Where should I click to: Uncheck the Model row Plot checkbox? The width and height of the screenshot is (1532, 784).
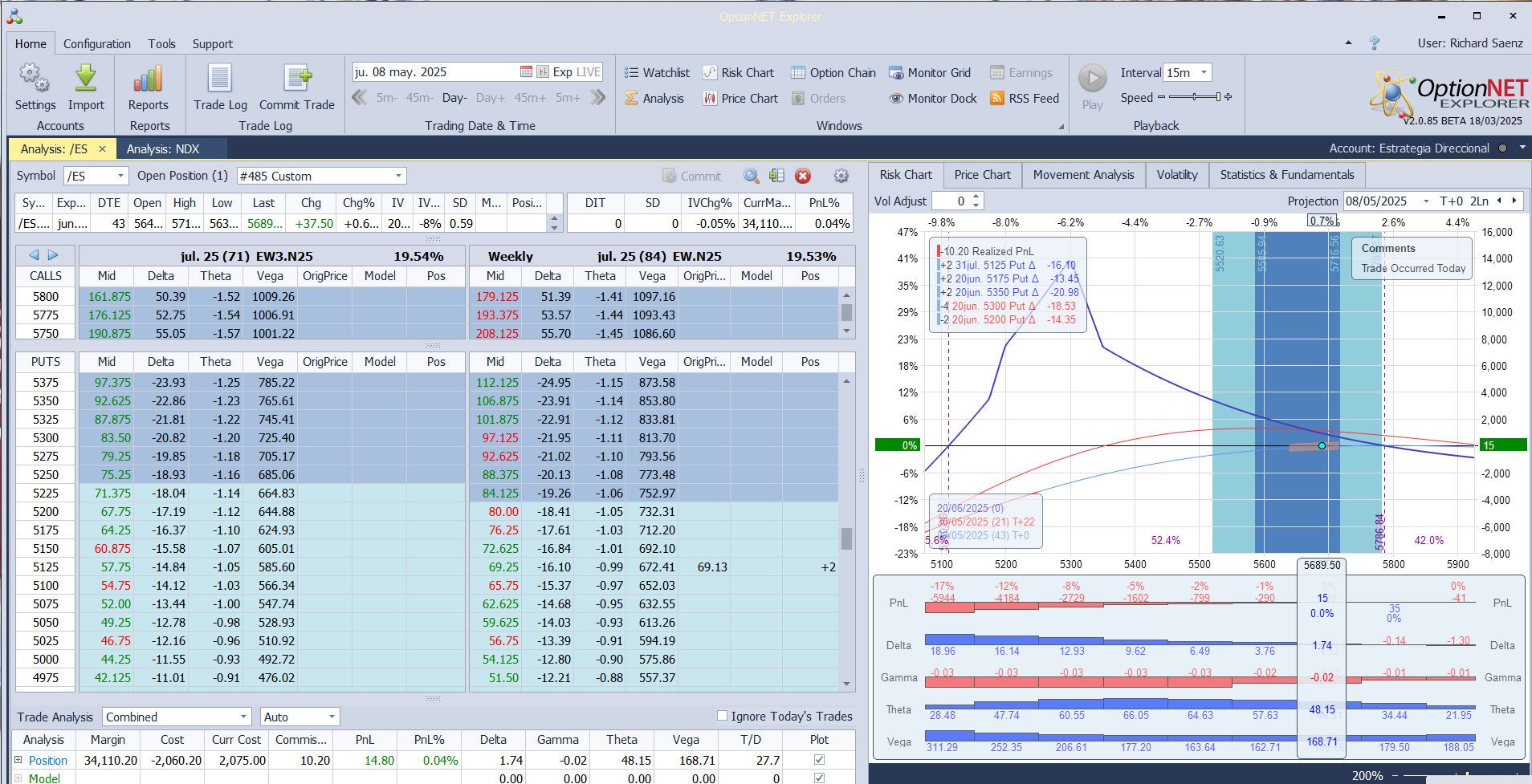[x=819, y=778]
